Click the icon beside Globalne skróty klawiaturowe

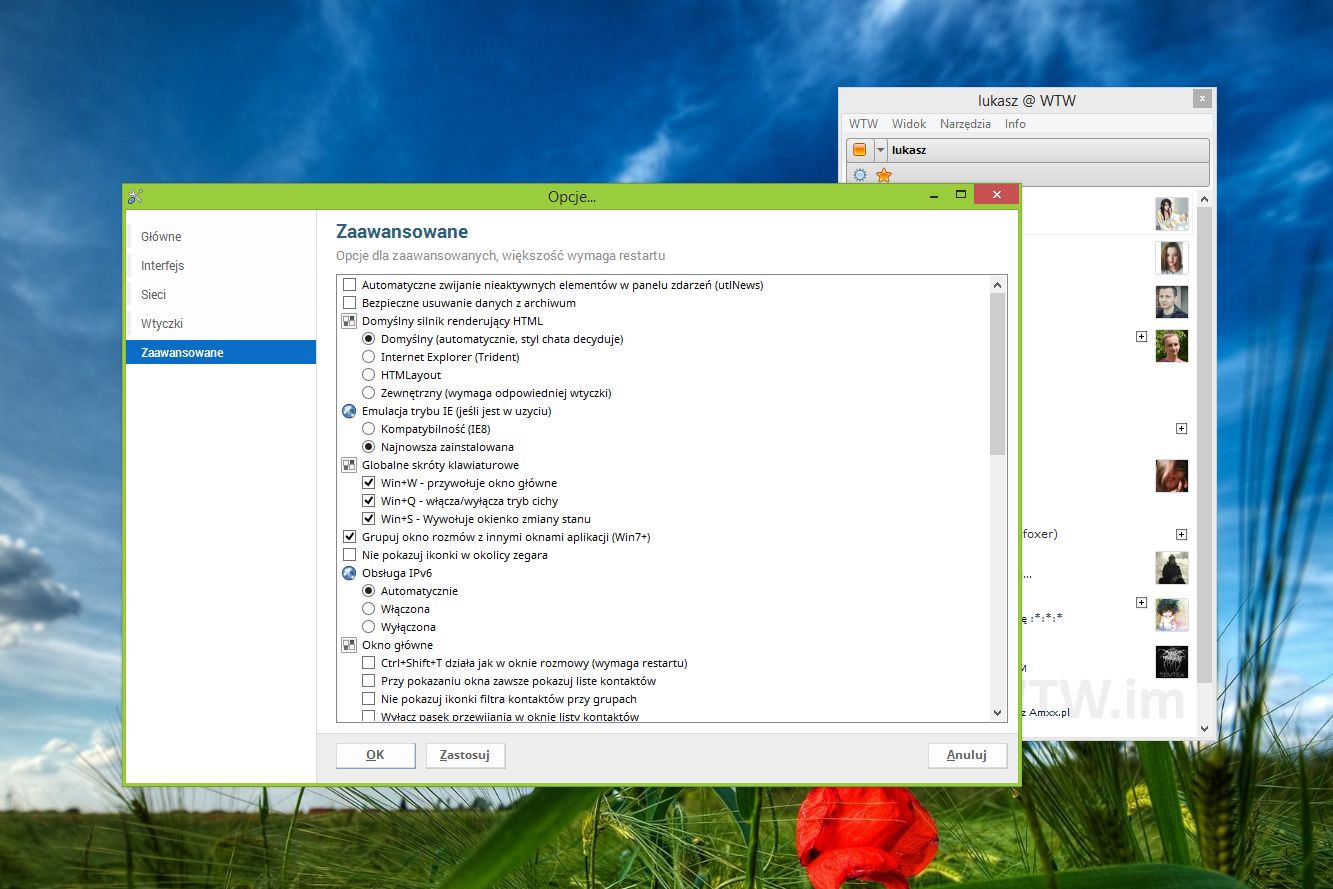pyautogui.click(x=349, y=465)
